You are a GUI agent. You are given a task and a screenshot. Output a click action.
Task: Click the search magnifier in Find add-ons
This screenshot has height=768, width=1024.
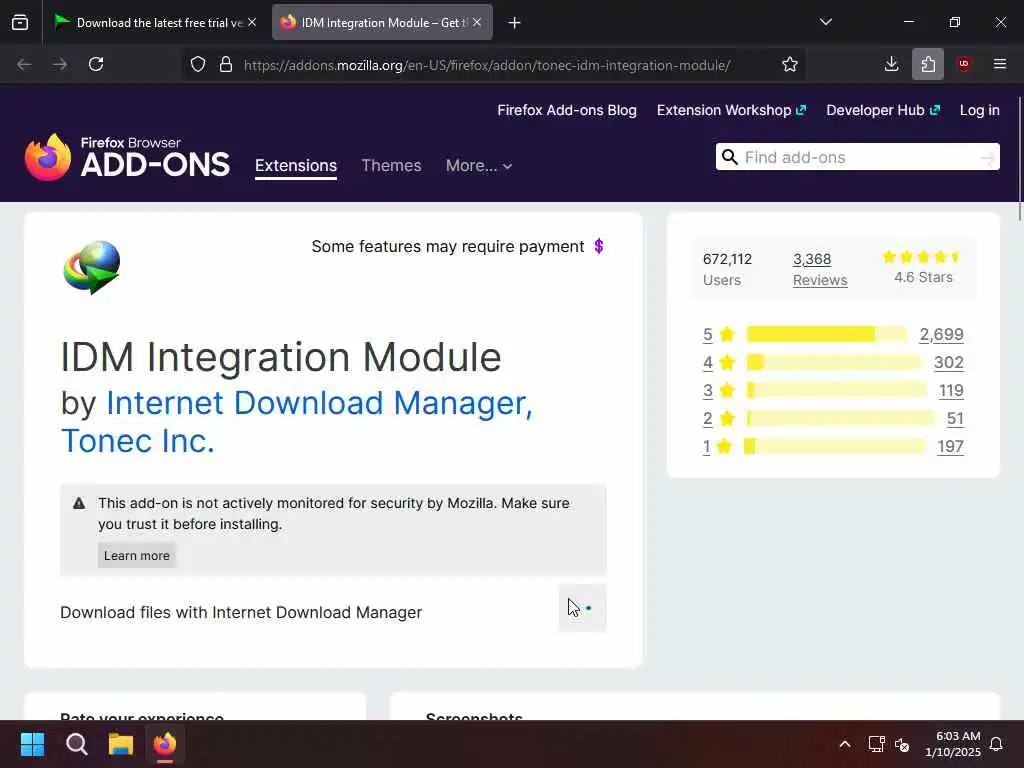pyautogui.click(x=730, y=157)
